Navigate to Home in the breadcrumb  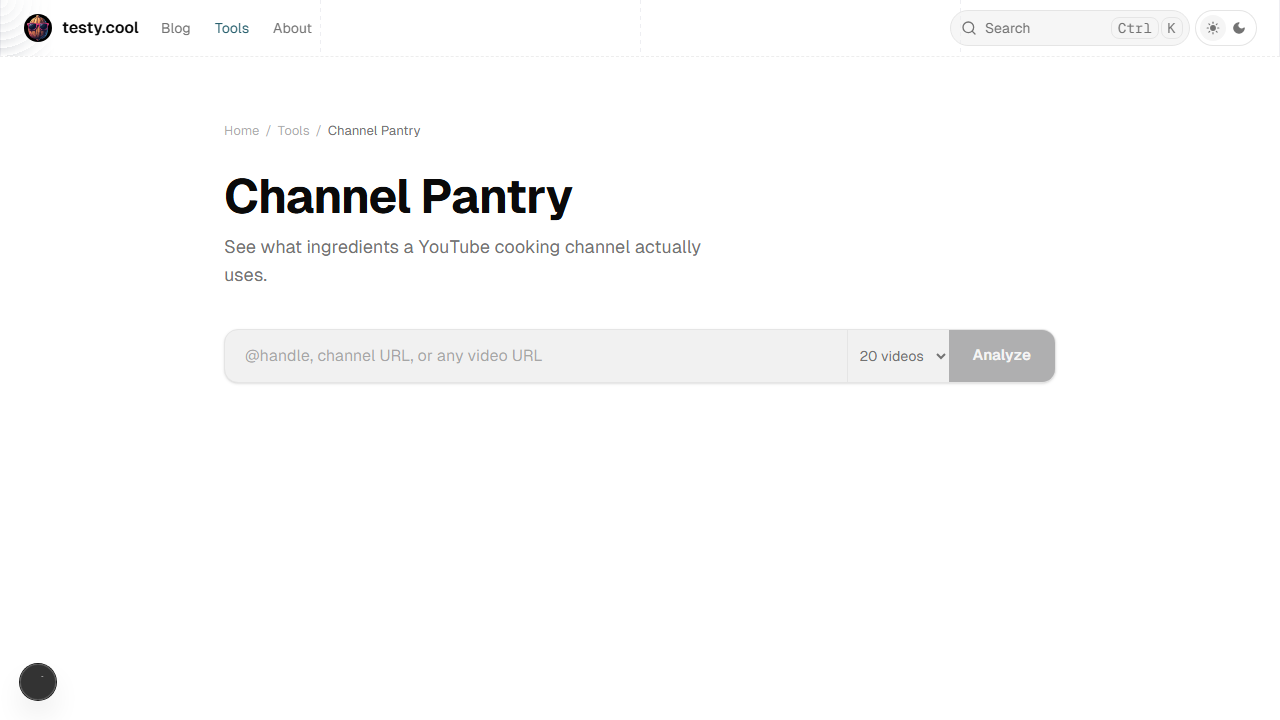coord(241,131)
